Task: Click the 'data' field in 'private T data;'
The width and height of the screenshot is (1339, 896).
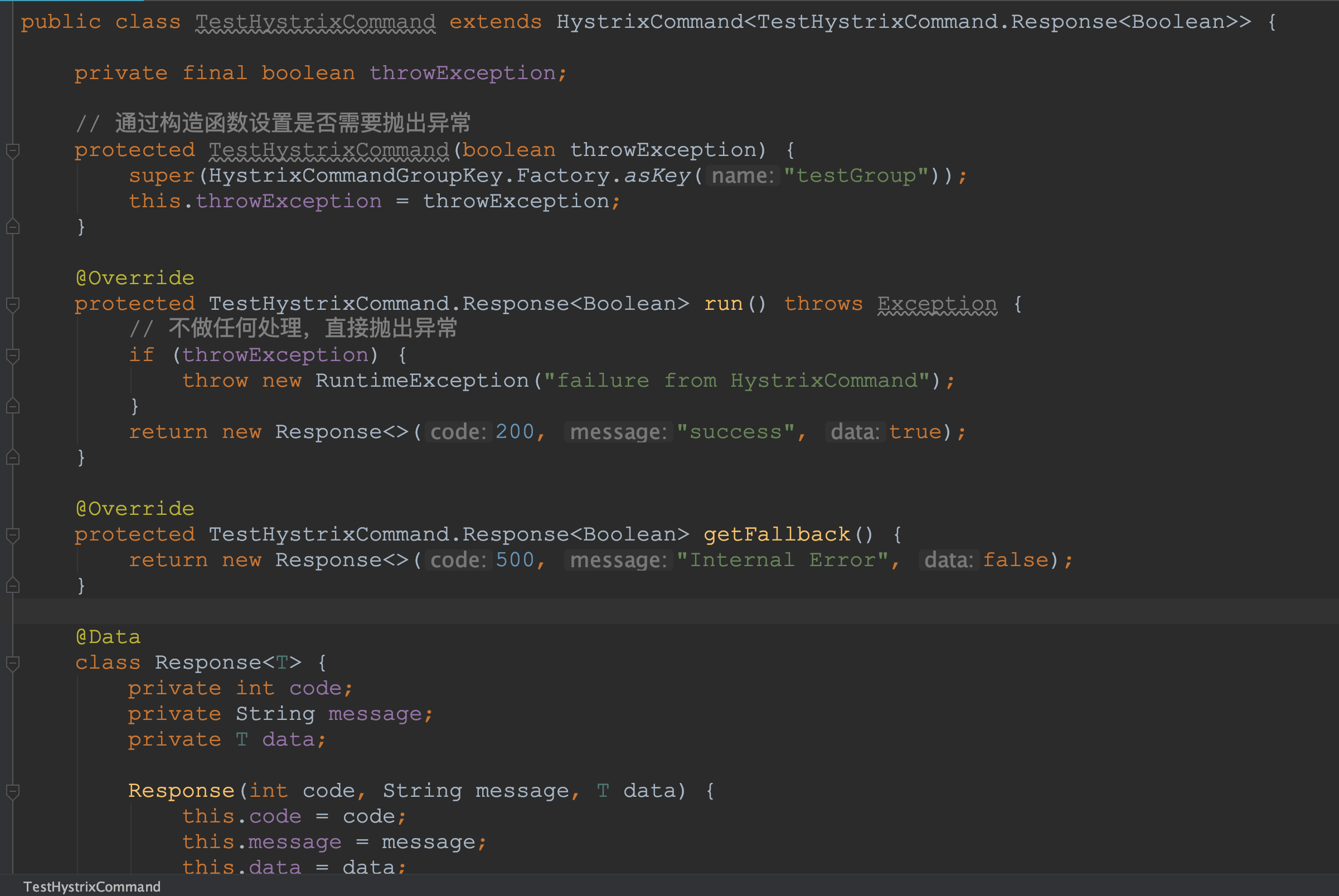Action: click(x=289, y=740)
